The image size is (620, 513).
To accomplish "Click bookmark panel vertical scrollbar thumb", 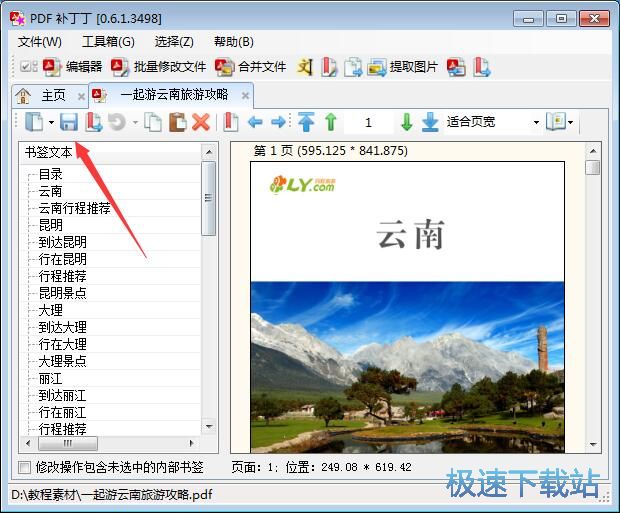I will click(x=209, y=198).
